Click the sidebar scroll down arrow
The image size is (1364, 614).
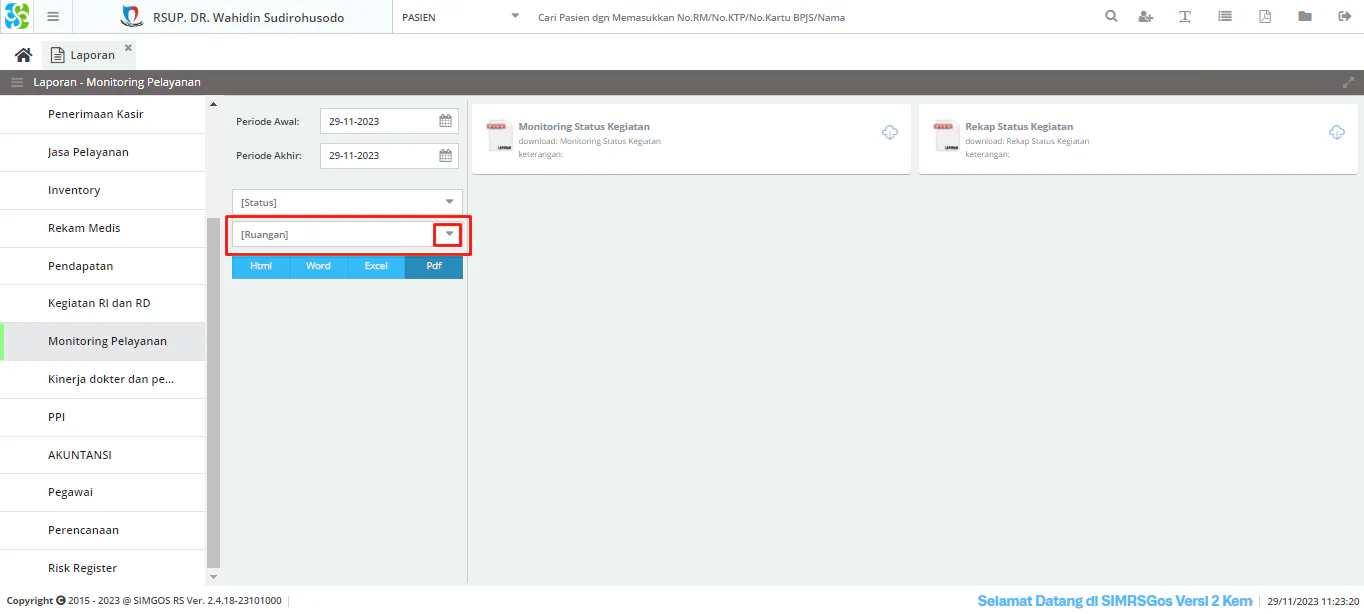[x=213, y=577]
